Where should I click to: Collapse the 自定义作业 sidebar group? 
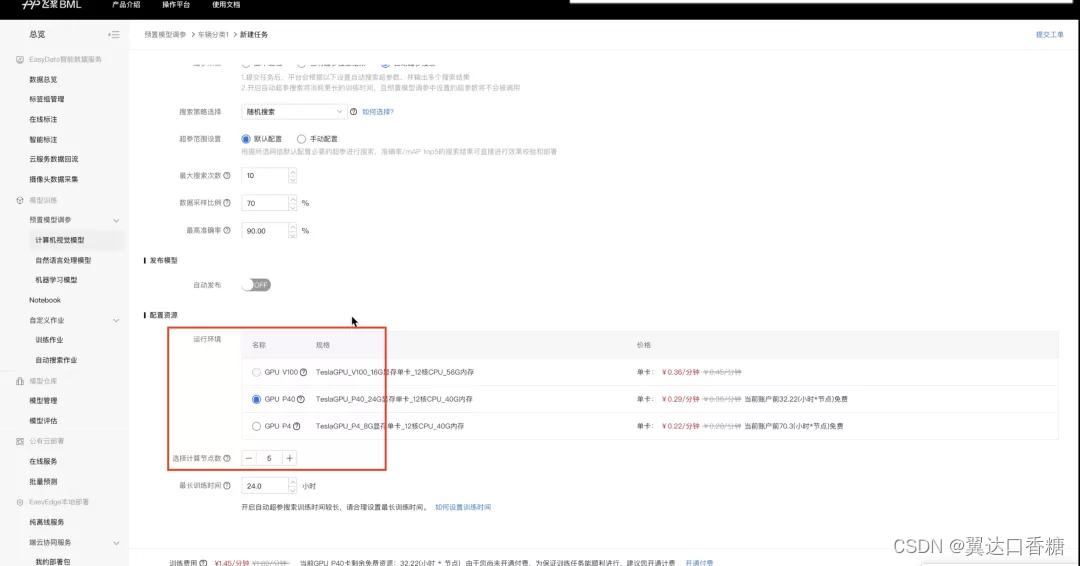pyautogui.click(x=116, y=320)
